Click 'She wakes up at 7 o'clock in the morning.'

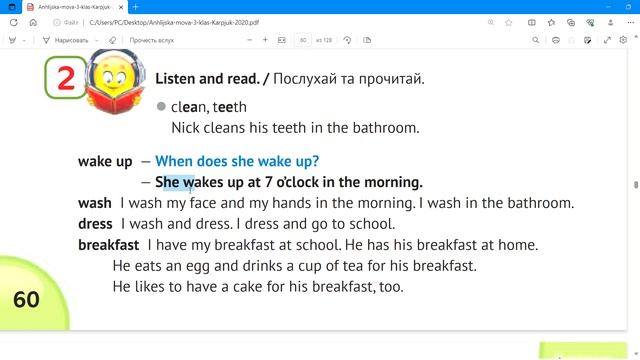click(289, 182)
